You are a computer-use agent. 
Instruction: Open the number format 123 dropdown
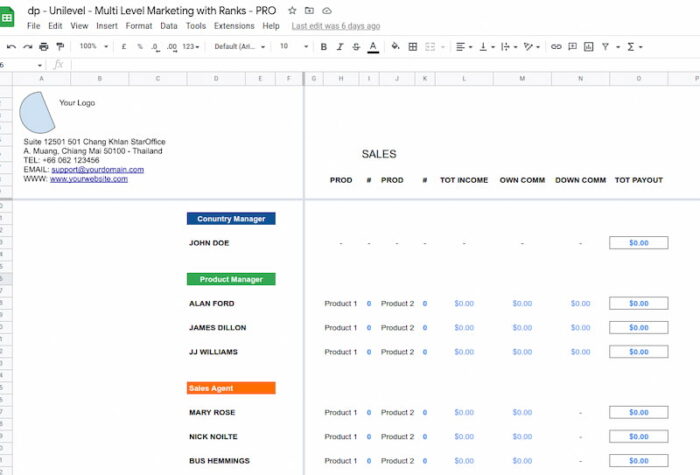point(191,46)
